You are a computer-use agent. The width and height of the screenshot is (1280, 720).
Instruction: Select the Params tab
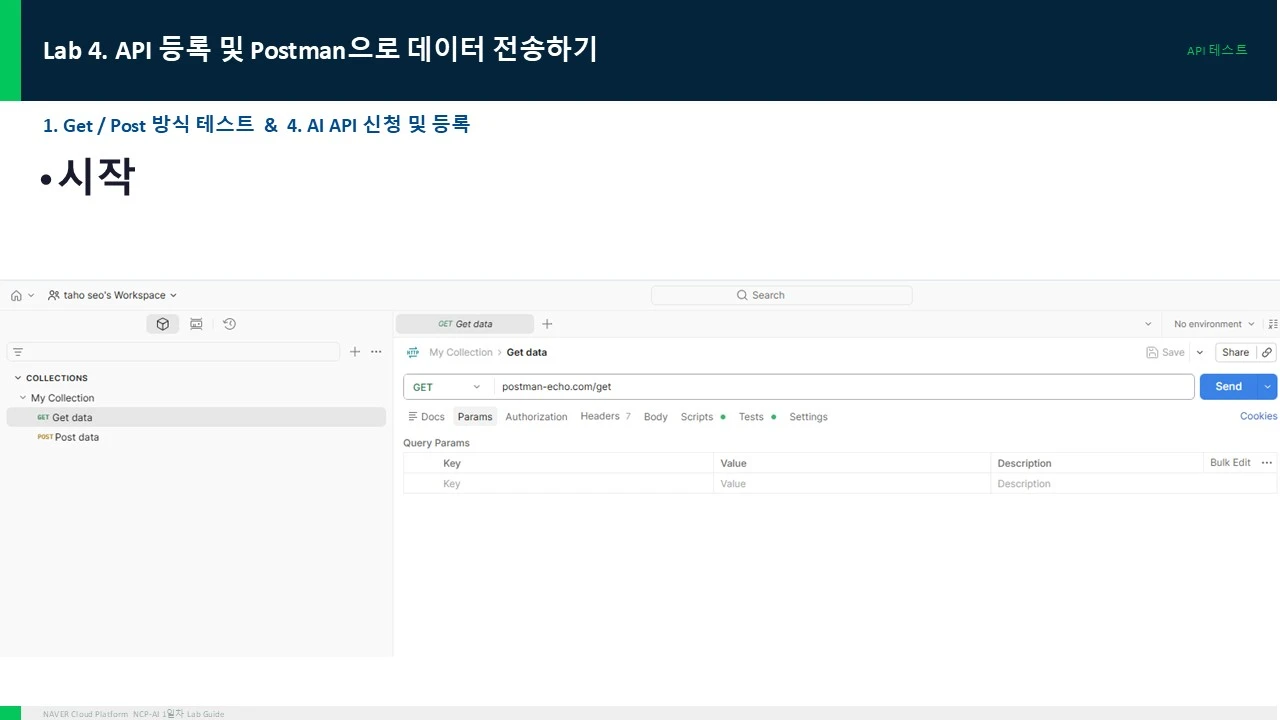(475, 417)
